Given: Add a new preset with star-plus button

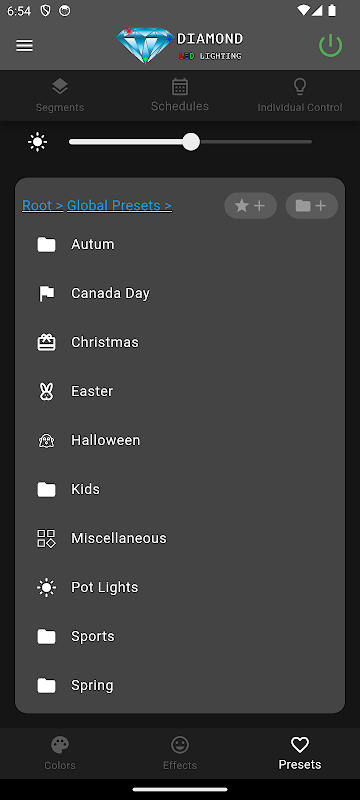Looking at the screenshot, I should point(250,206).
